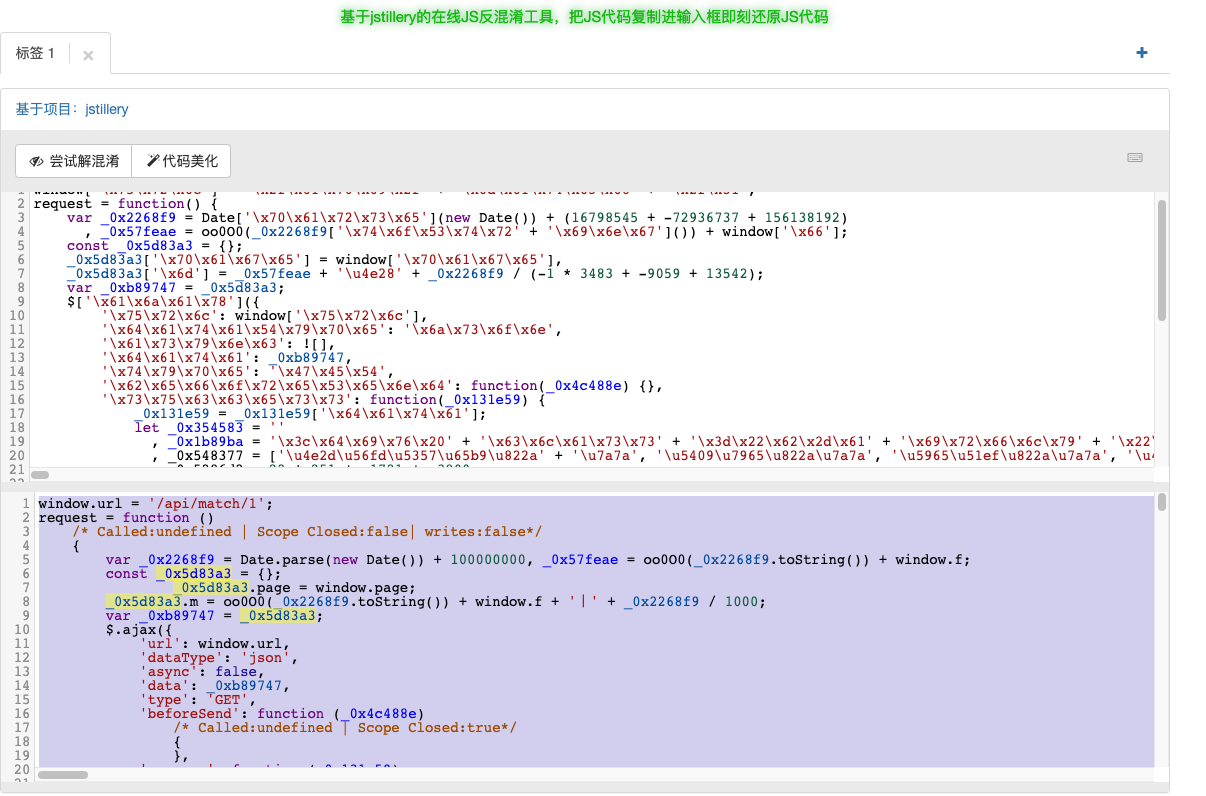
Task: Click the 尝试解混淆 deobfuscate button
Action: pyautogui.click(x=74, y=161)
